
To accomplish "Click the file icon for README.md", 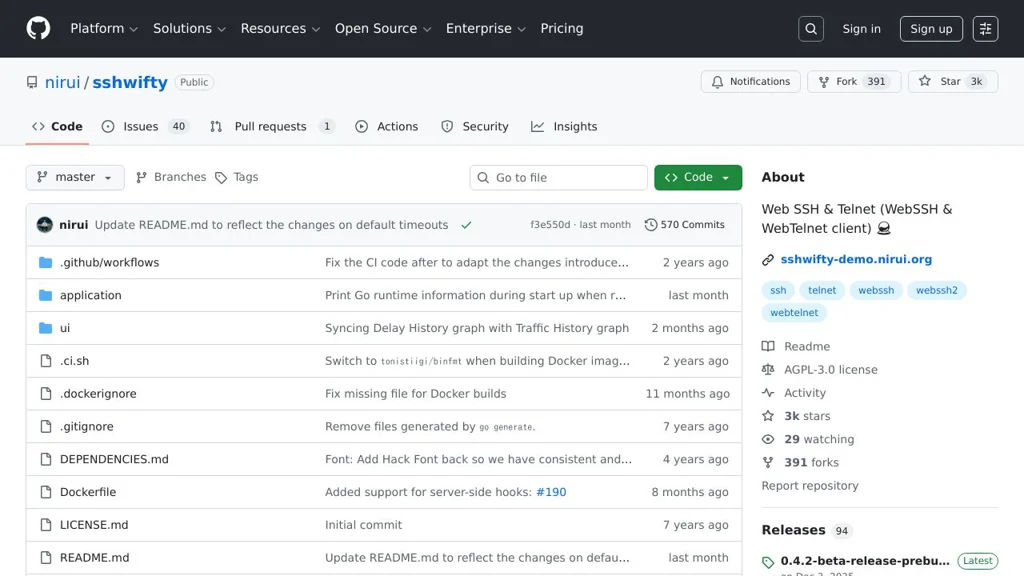I will point(46,558).
